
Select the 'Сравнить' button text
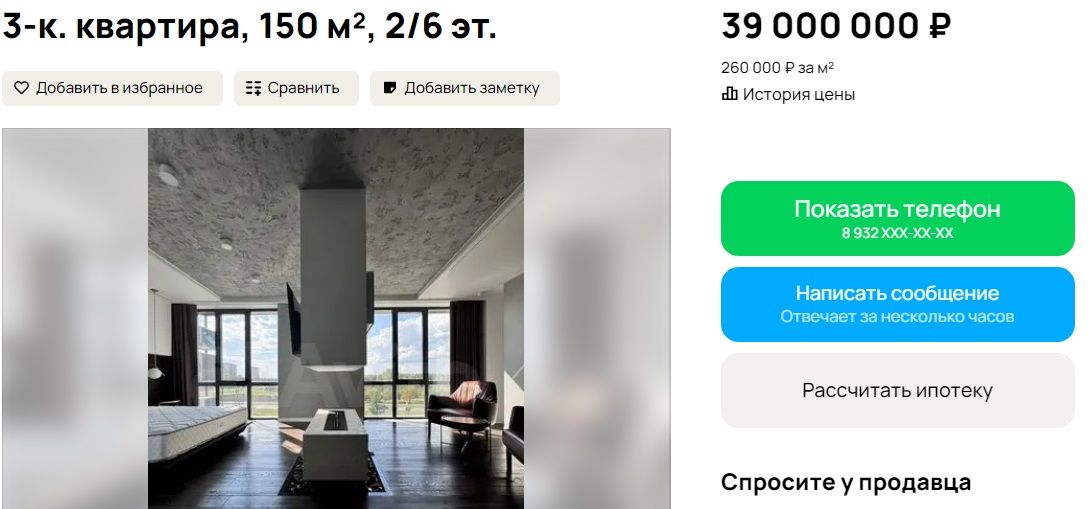[x=303, y=88]
